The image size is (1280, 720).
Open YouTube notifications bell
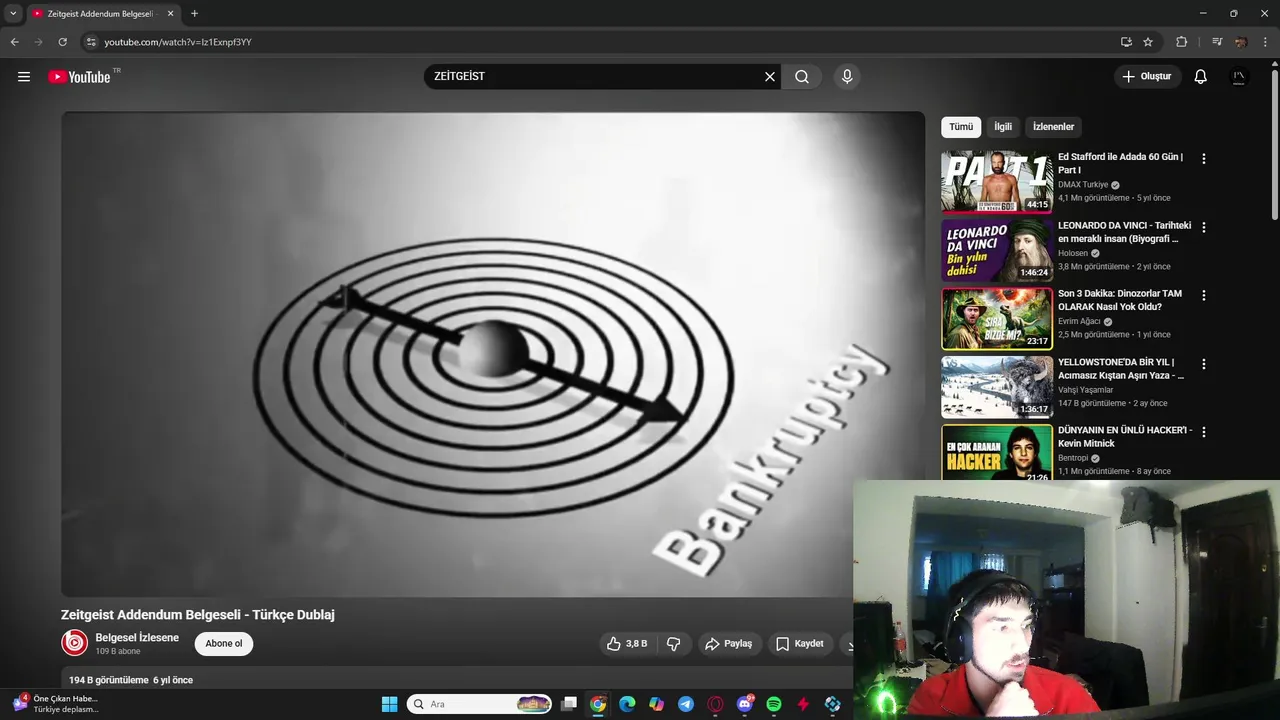(1201, 77)
